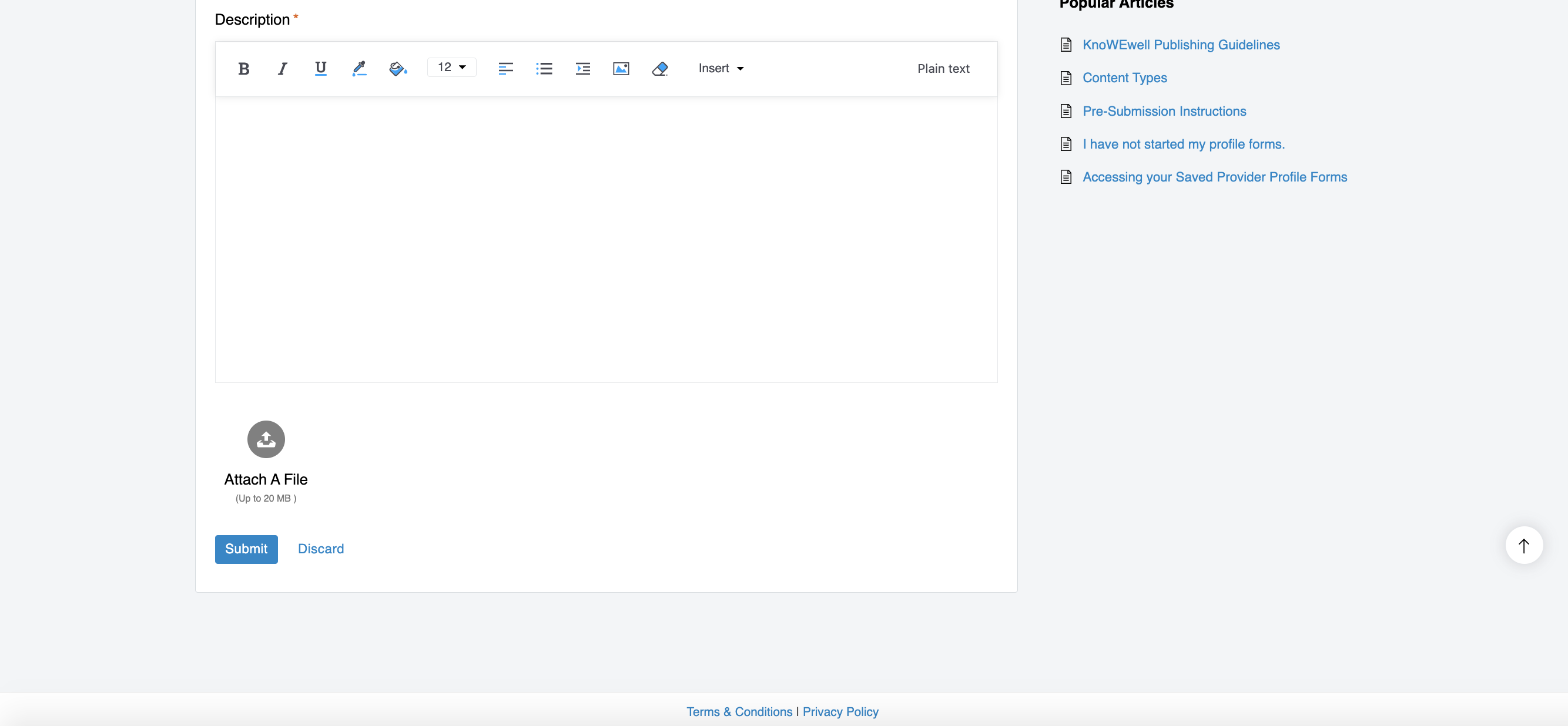Click inside the description text area
Image resolution: width=1568 pixels, height=726 pixels.
pos(606,239)
